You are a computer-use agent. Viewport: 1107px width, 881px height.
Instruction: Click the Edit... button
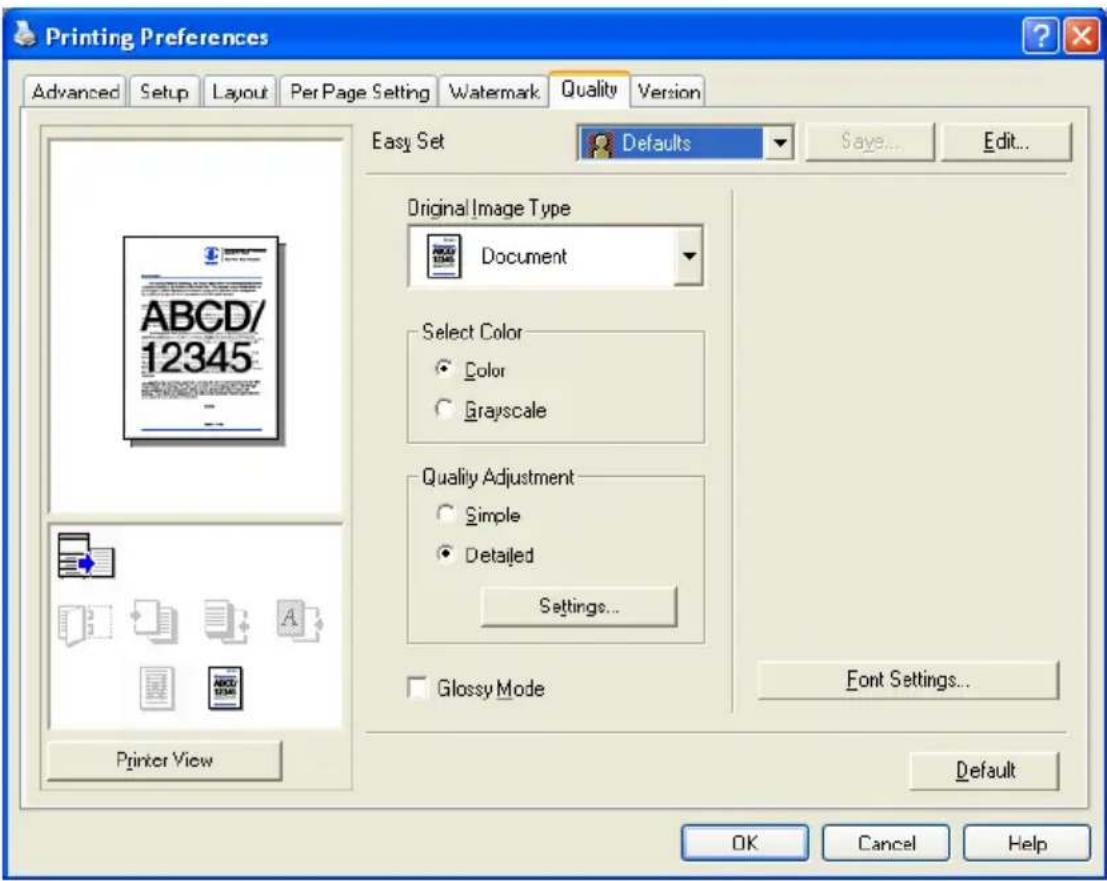[1006, 142]
